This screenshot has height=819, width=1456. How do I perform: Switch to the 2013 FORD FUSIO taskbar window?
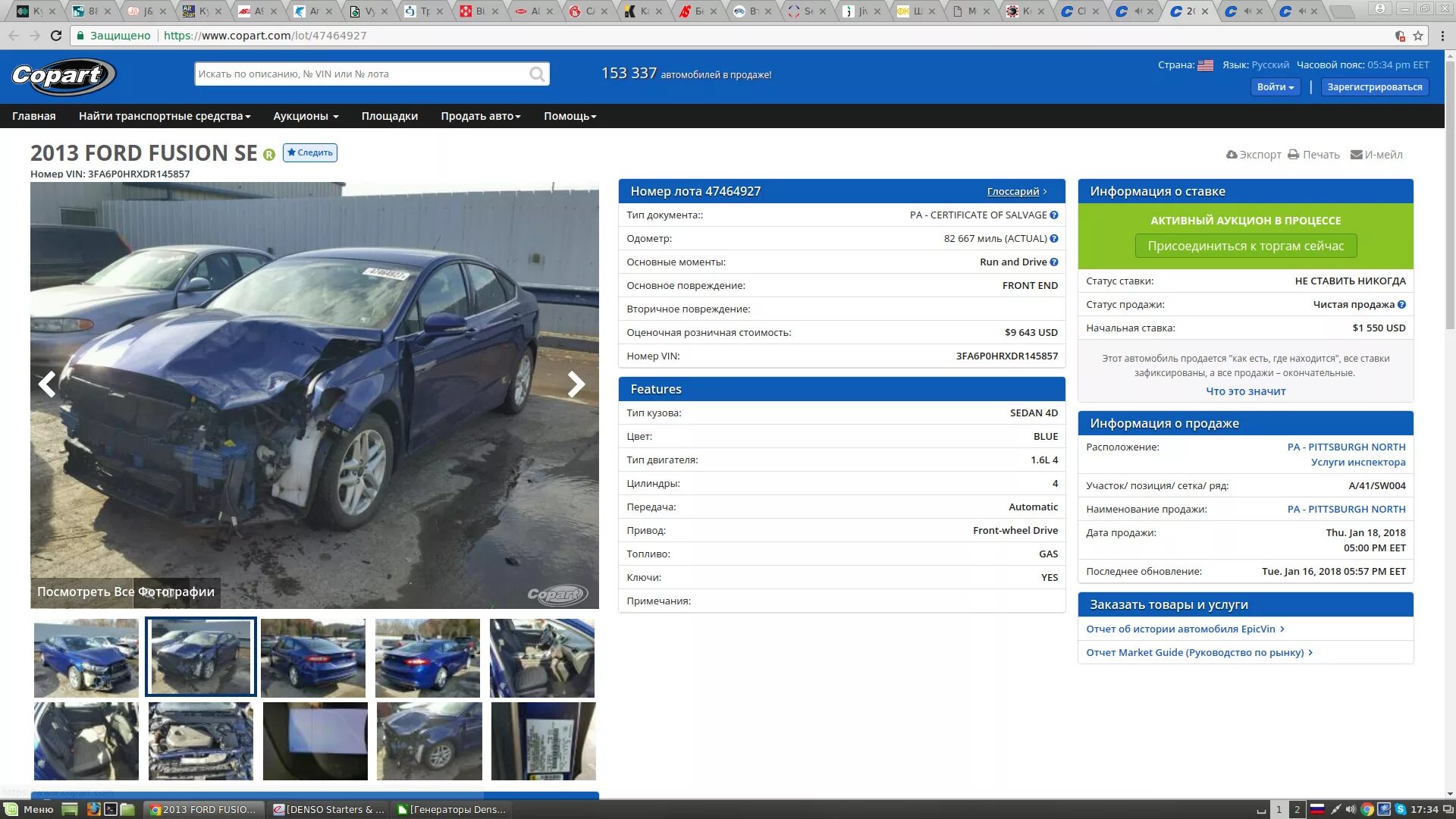(205, 810)
